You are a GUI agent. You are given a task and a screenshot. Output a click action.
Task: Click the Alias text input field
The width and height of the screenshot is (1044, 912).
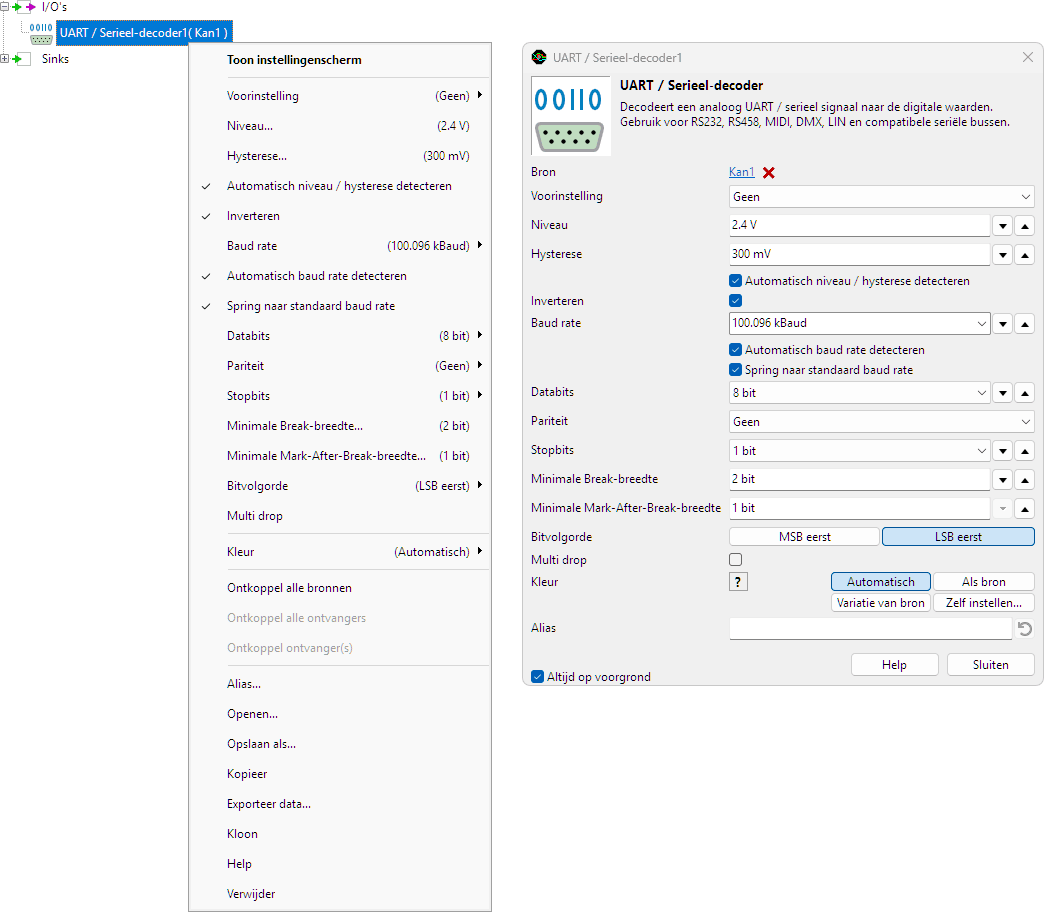[x=871, y=628]
